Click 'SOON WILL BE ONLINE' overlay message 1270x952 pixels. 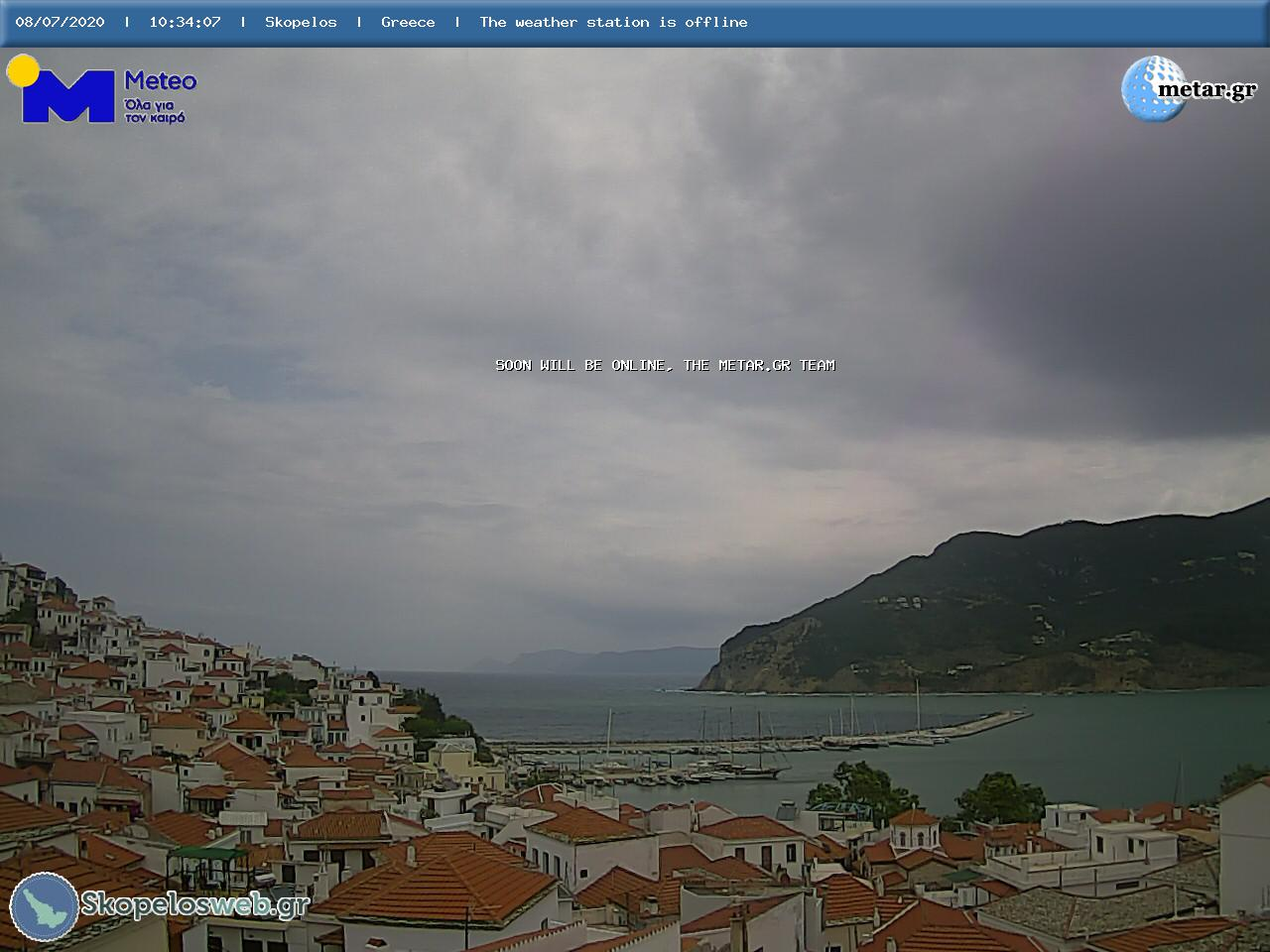point(665,365)
